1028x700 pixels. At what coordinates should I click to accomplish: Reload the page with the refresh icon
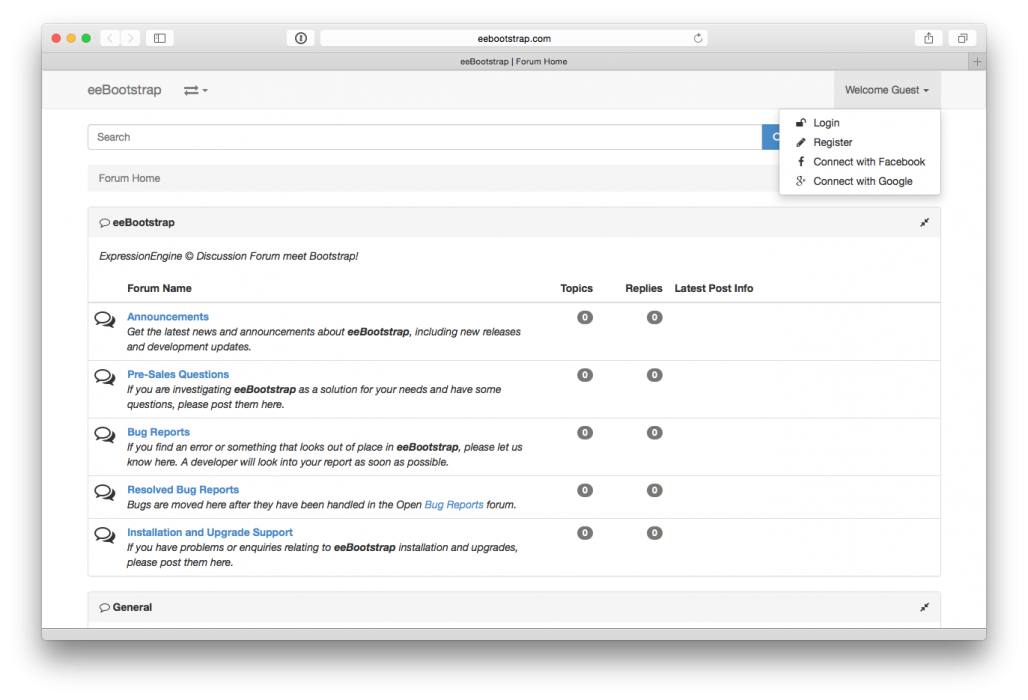pos(698,38)
